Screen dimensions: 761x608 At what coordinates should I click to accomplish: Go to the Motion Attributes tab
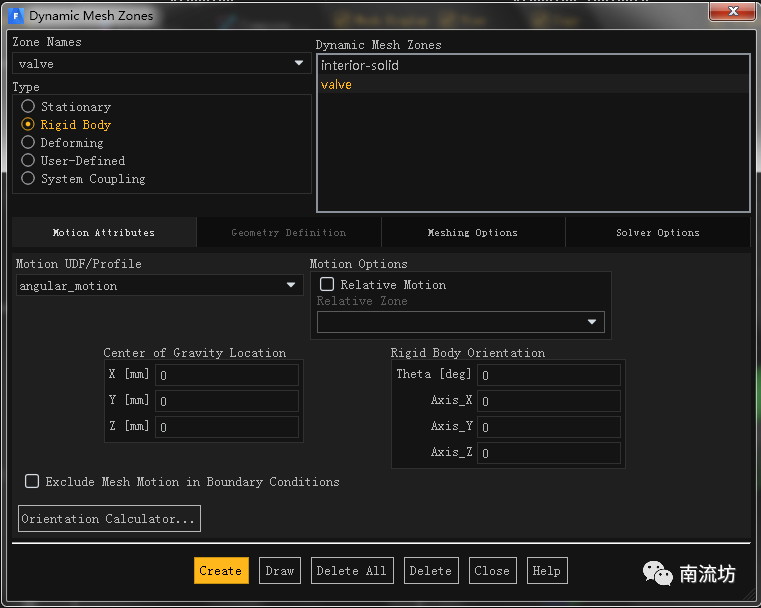coord(104,233)
